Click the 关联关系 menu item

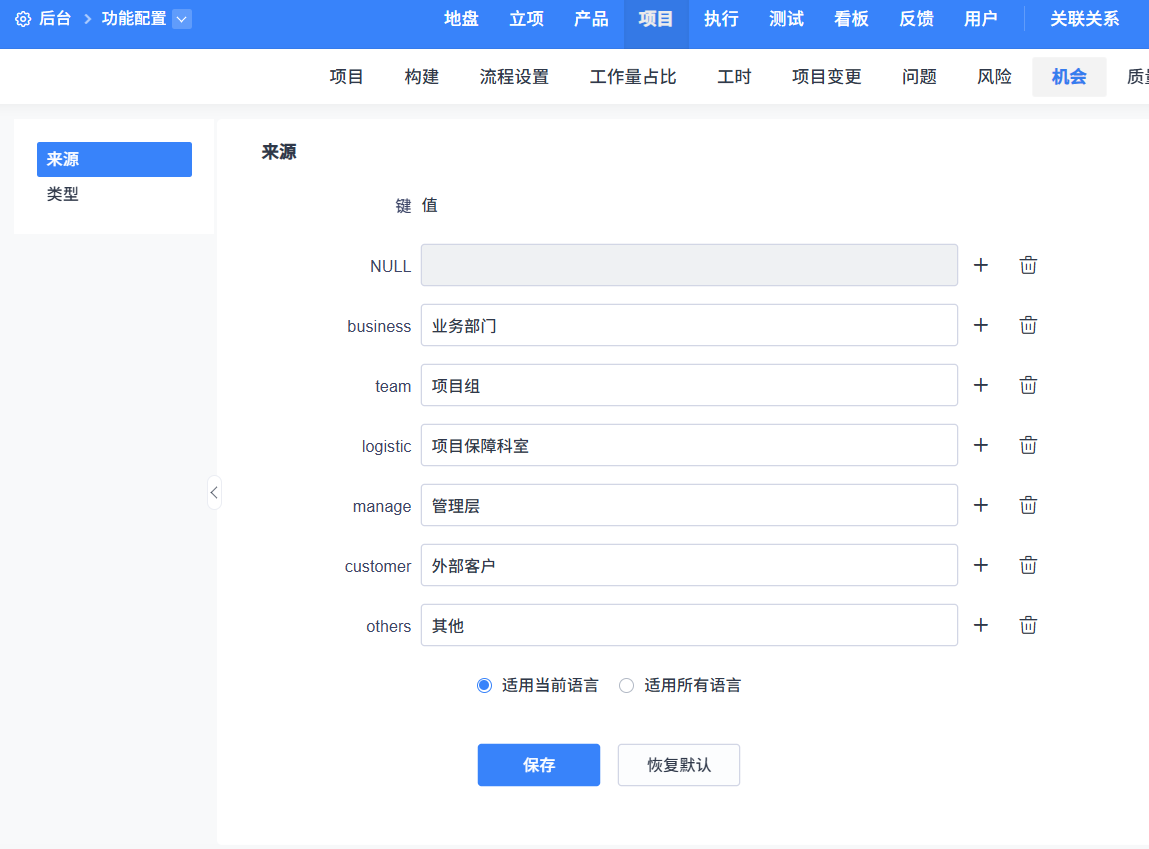(1084, 19)
